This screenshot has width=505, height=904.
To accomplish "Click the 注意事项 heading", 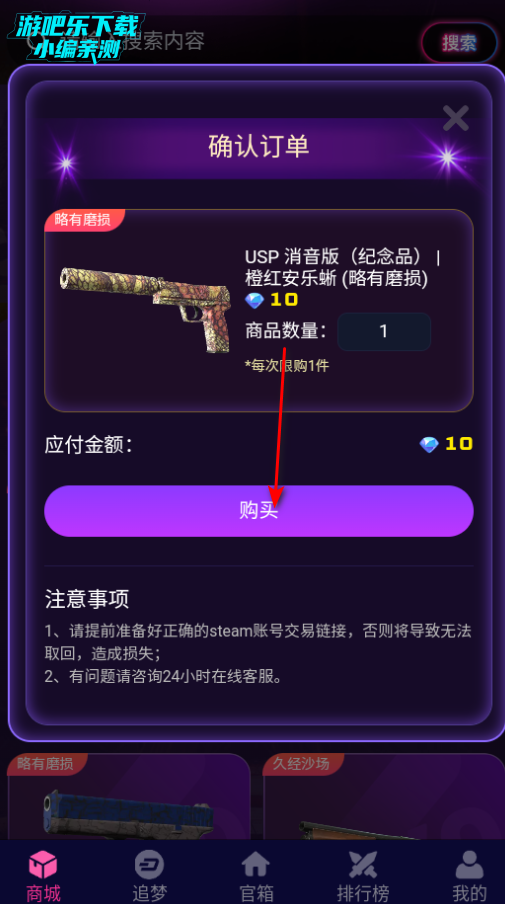I will click(87, 599).
